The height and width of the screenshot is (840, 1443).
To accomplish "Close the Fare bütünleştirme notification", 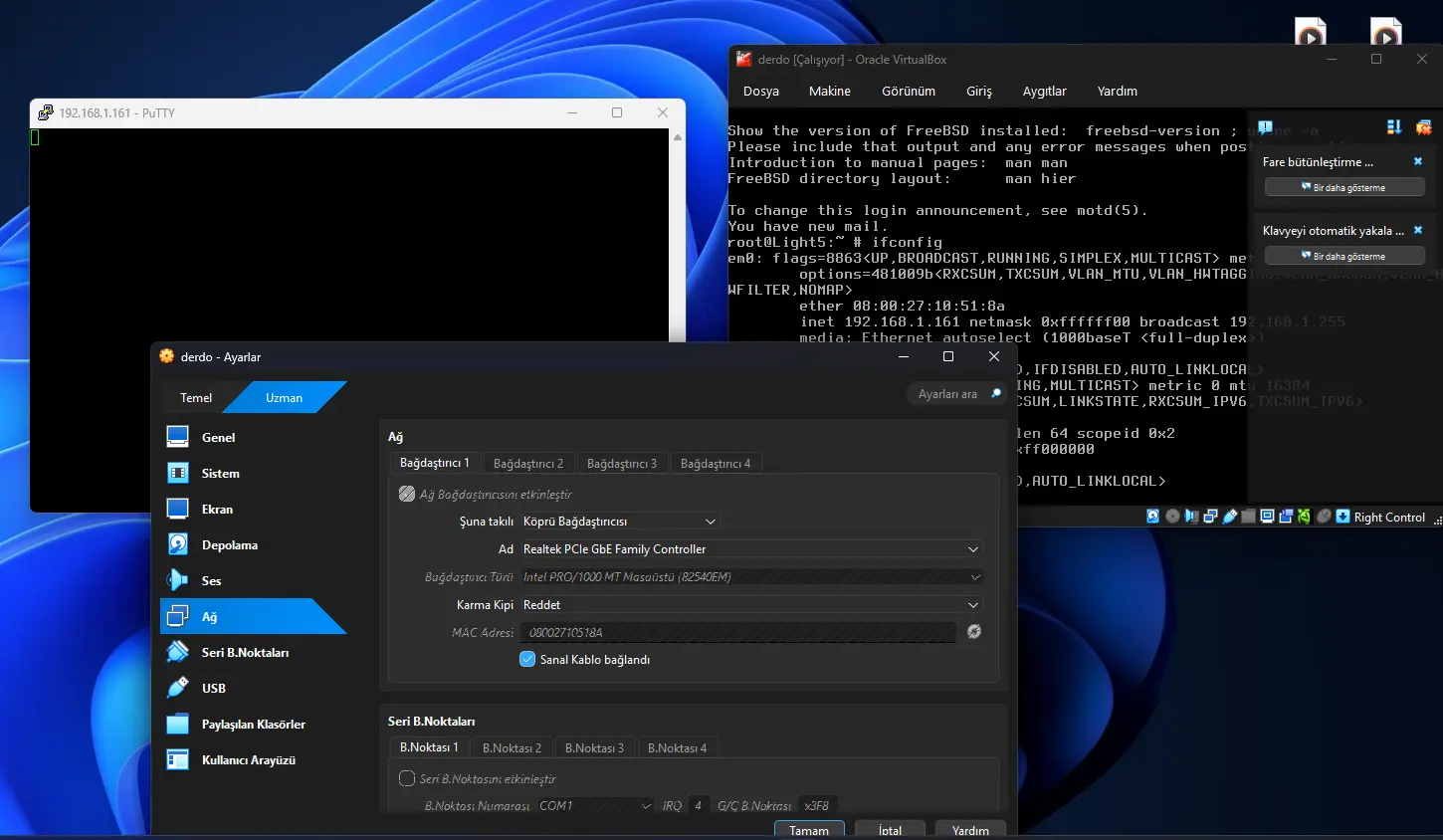I will click(1418, 161).
